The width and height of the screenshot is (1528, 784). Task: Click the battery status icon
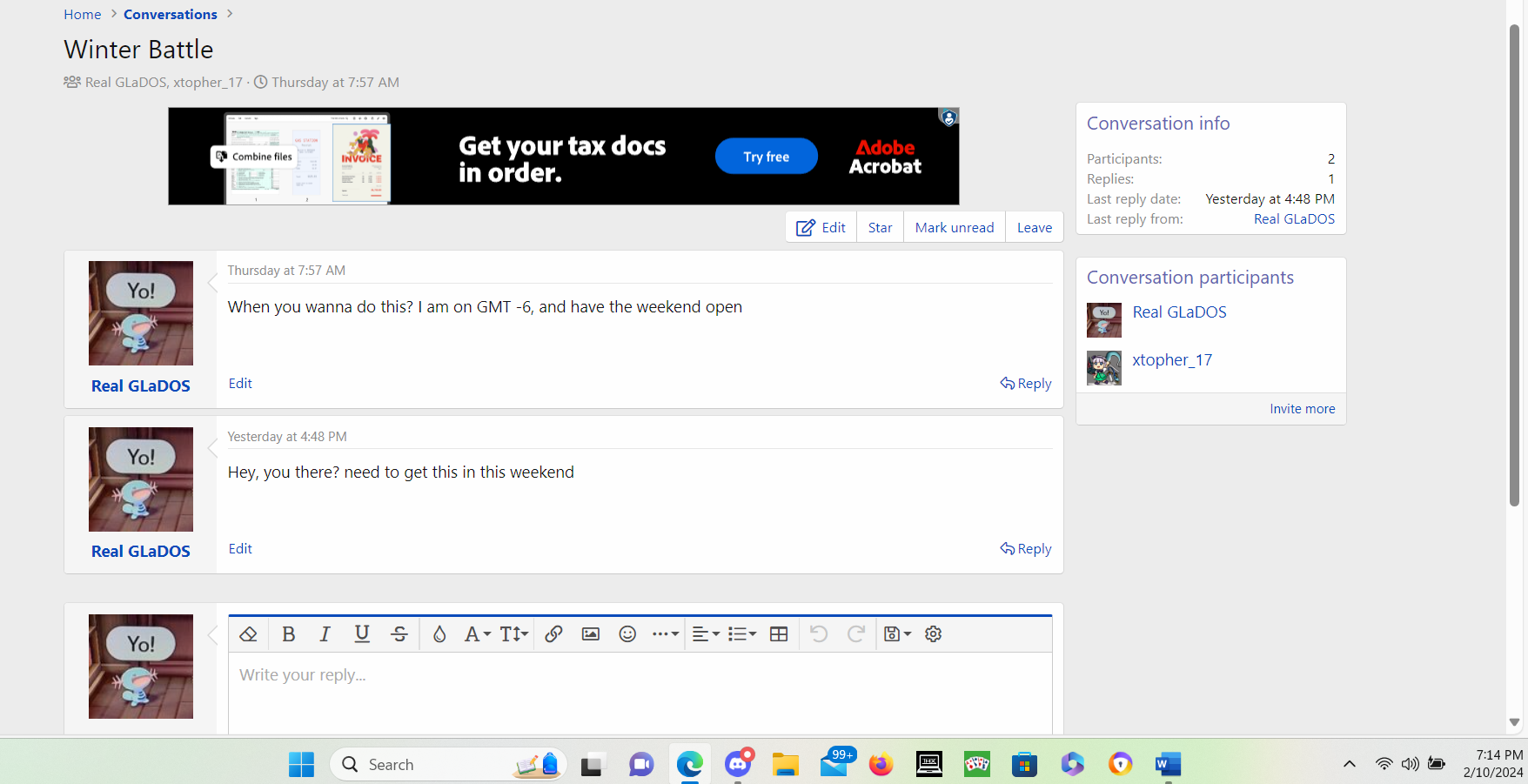[x=1437, y=764]
